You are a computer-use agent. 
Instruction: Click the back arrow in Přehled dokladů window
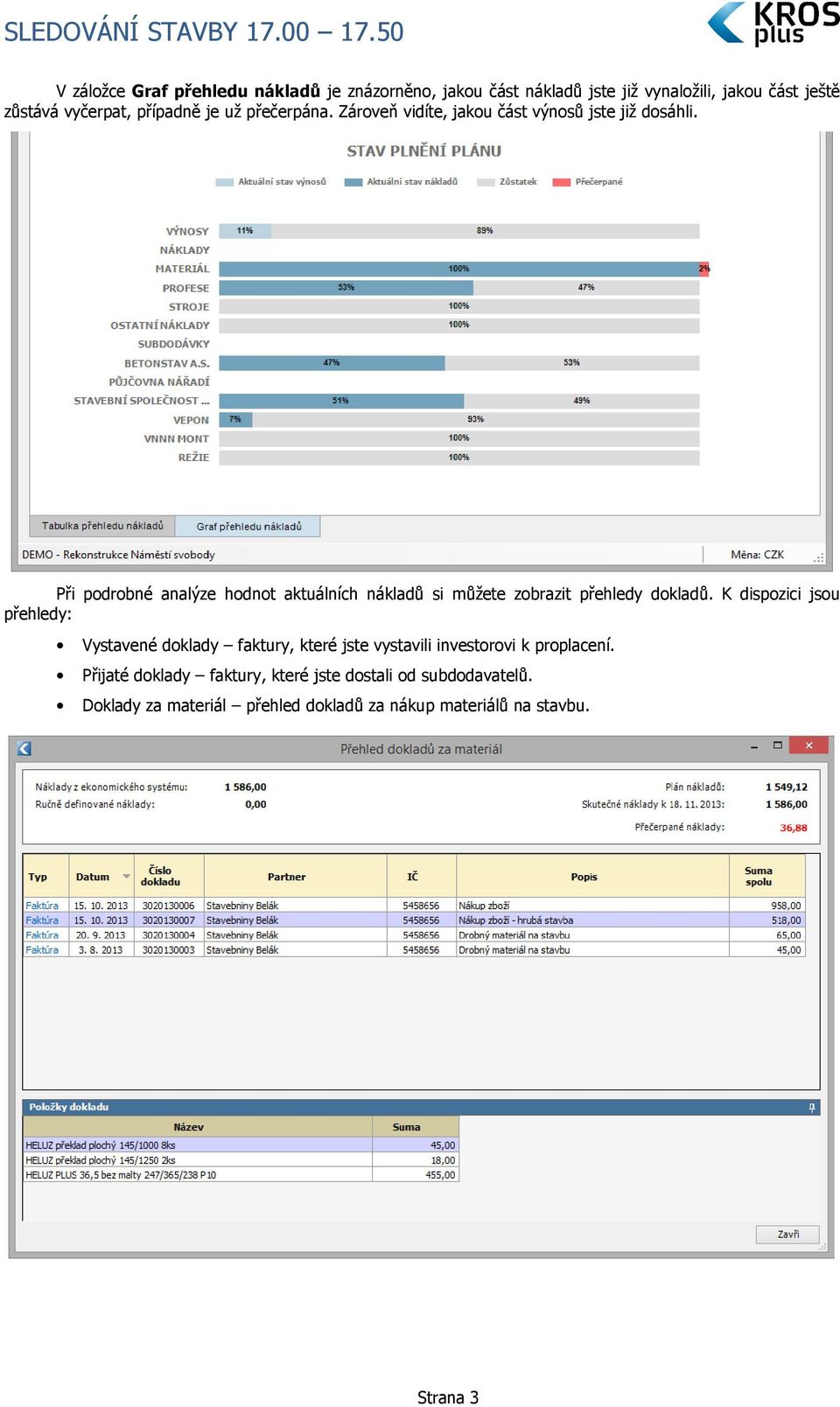[24, 748]
